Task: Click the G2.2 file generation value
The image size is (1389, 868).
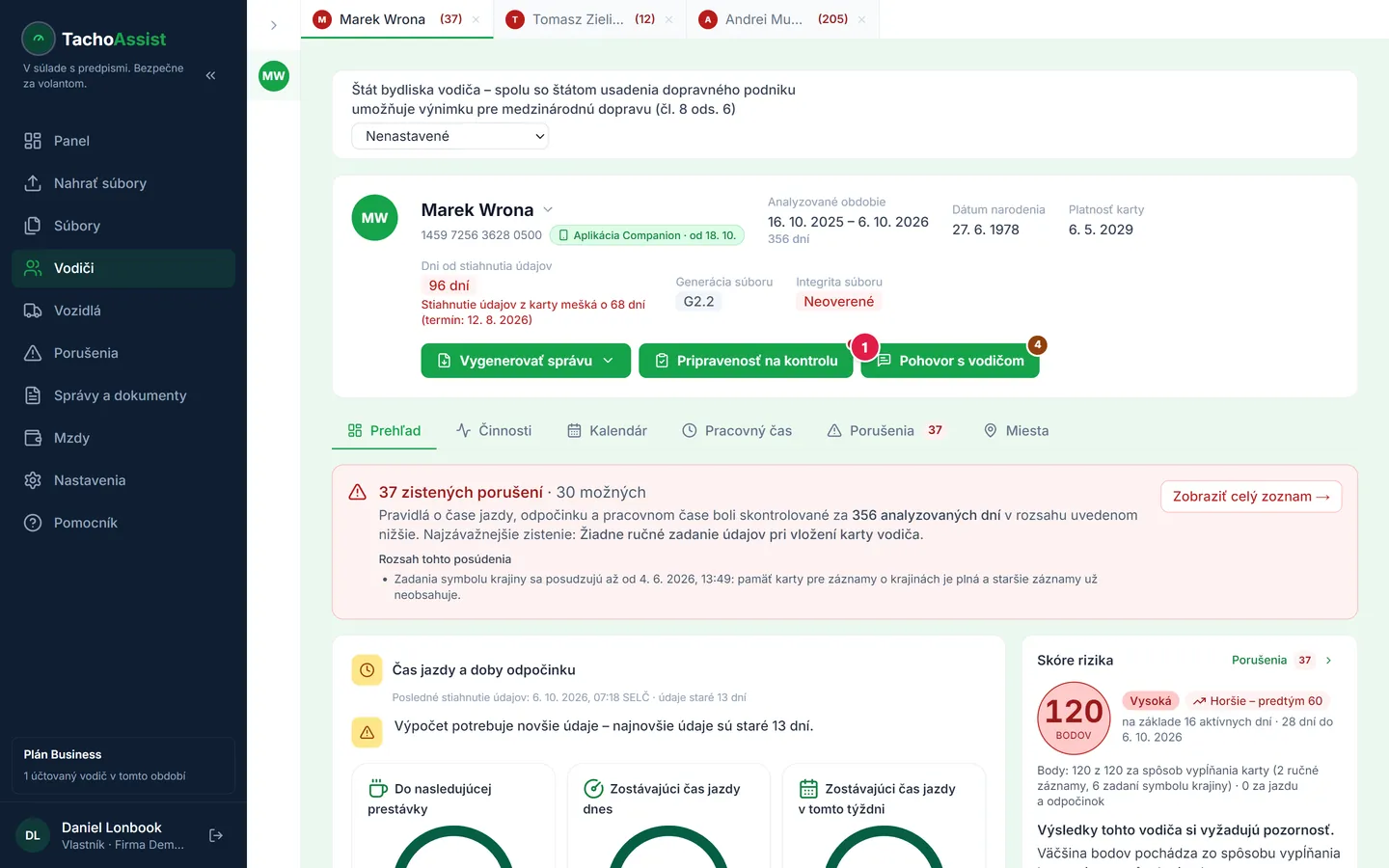Action: pyautogui.click(x=699, y=302)
